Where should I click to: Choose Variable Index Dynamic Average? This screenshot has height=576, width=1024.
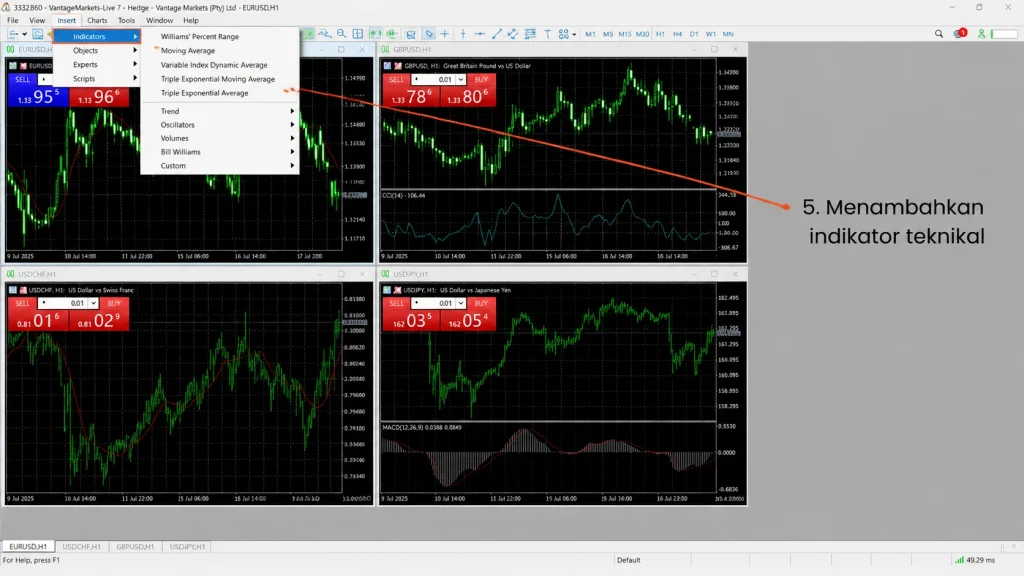click(x=220, y=65)
